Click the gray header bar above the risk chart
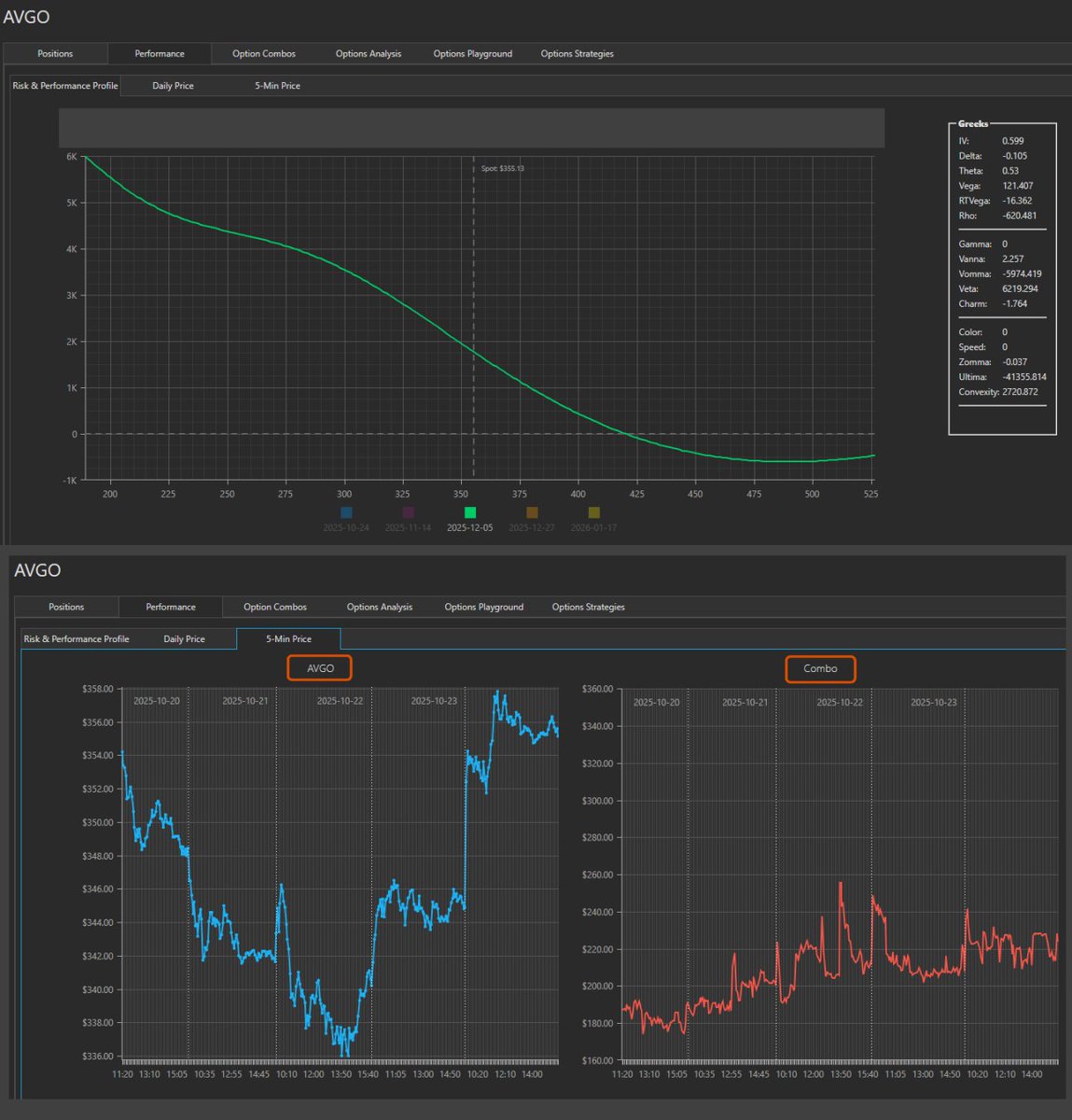 point(471,128)
